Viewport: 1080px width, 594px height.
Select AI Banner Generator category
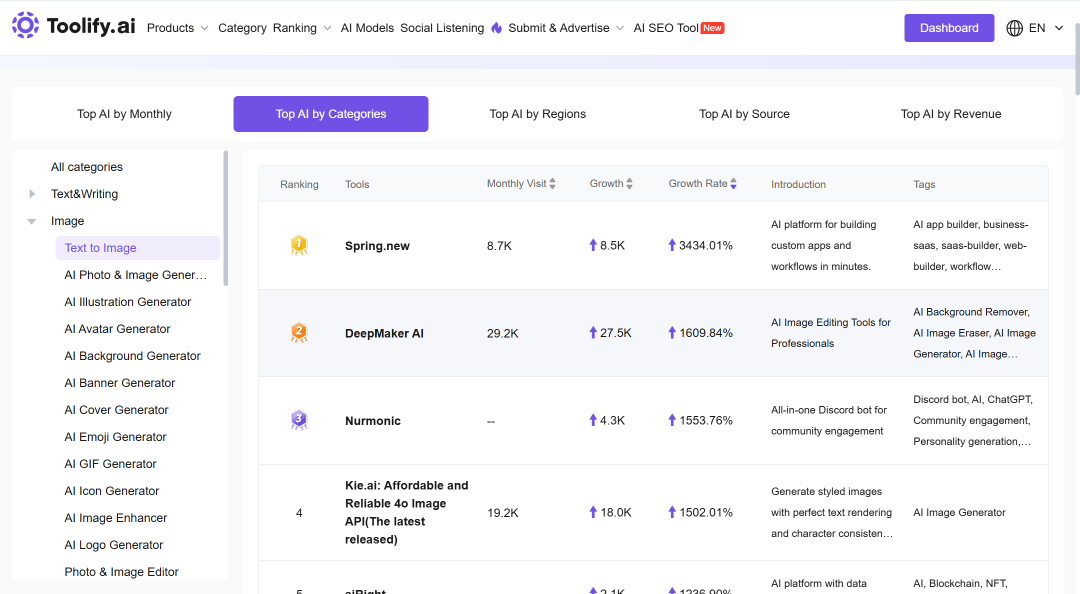[x=120, y=382]
